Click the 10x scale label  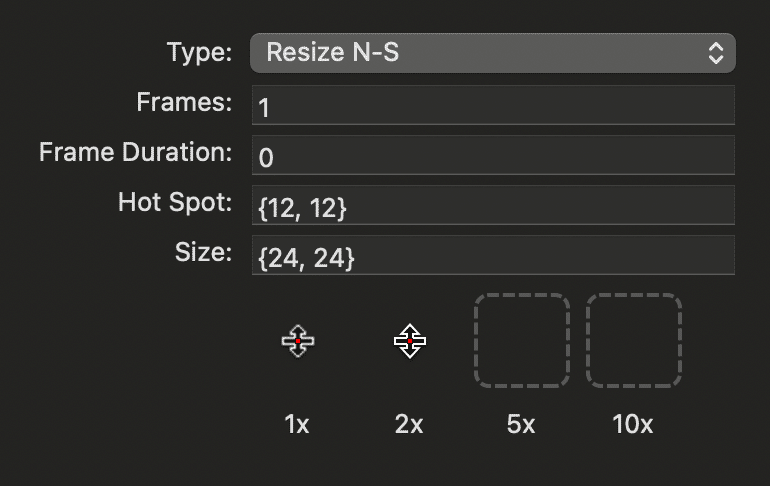(x=633, y=424)
